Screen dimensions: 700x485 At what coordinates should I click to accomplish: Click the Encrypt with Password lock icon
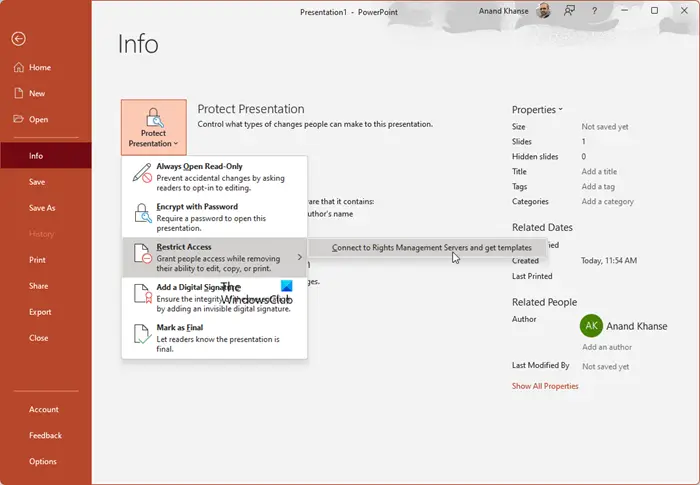coord(142,213)
